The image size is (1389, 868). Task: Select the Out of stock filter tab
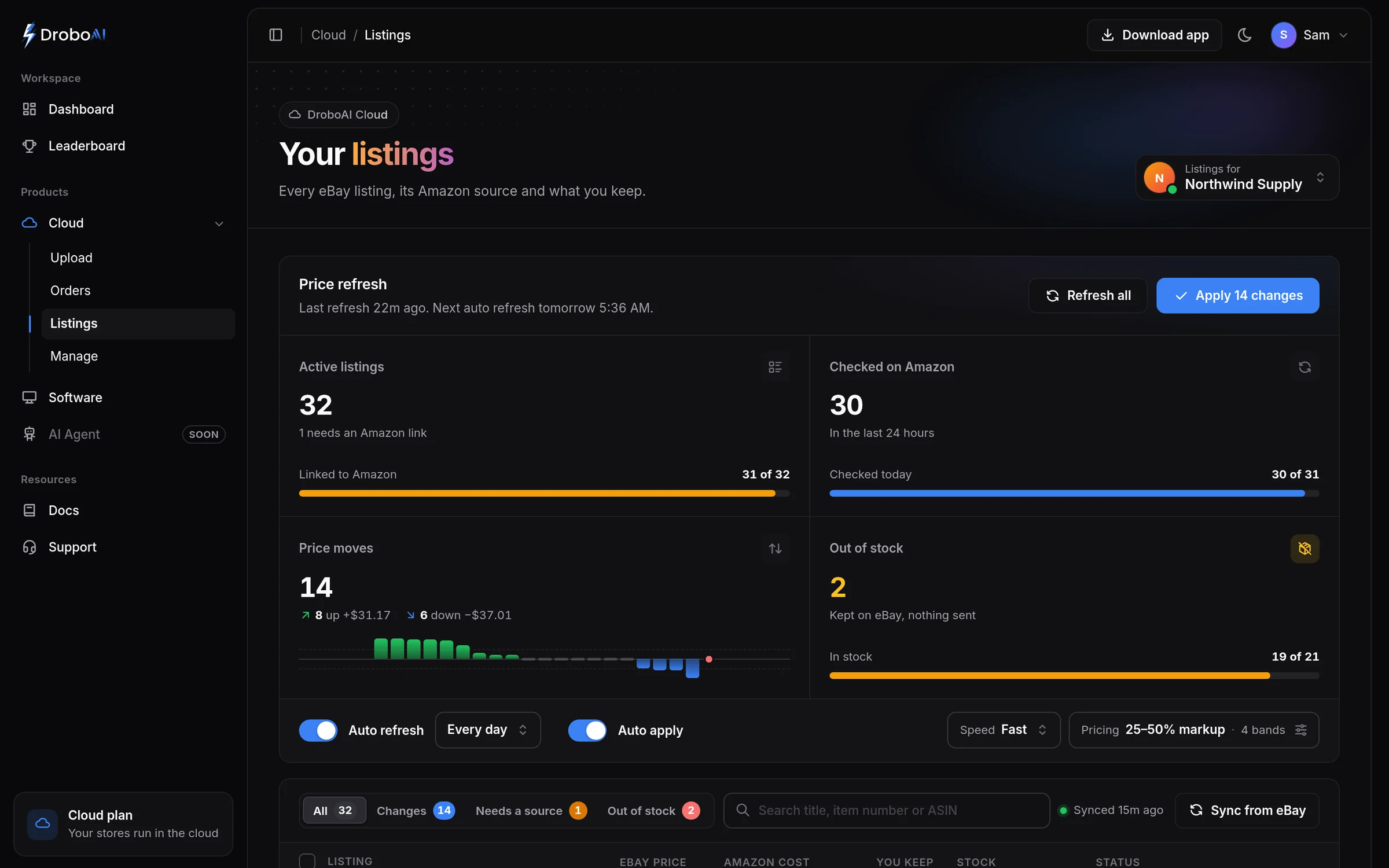tap(653, 811)
